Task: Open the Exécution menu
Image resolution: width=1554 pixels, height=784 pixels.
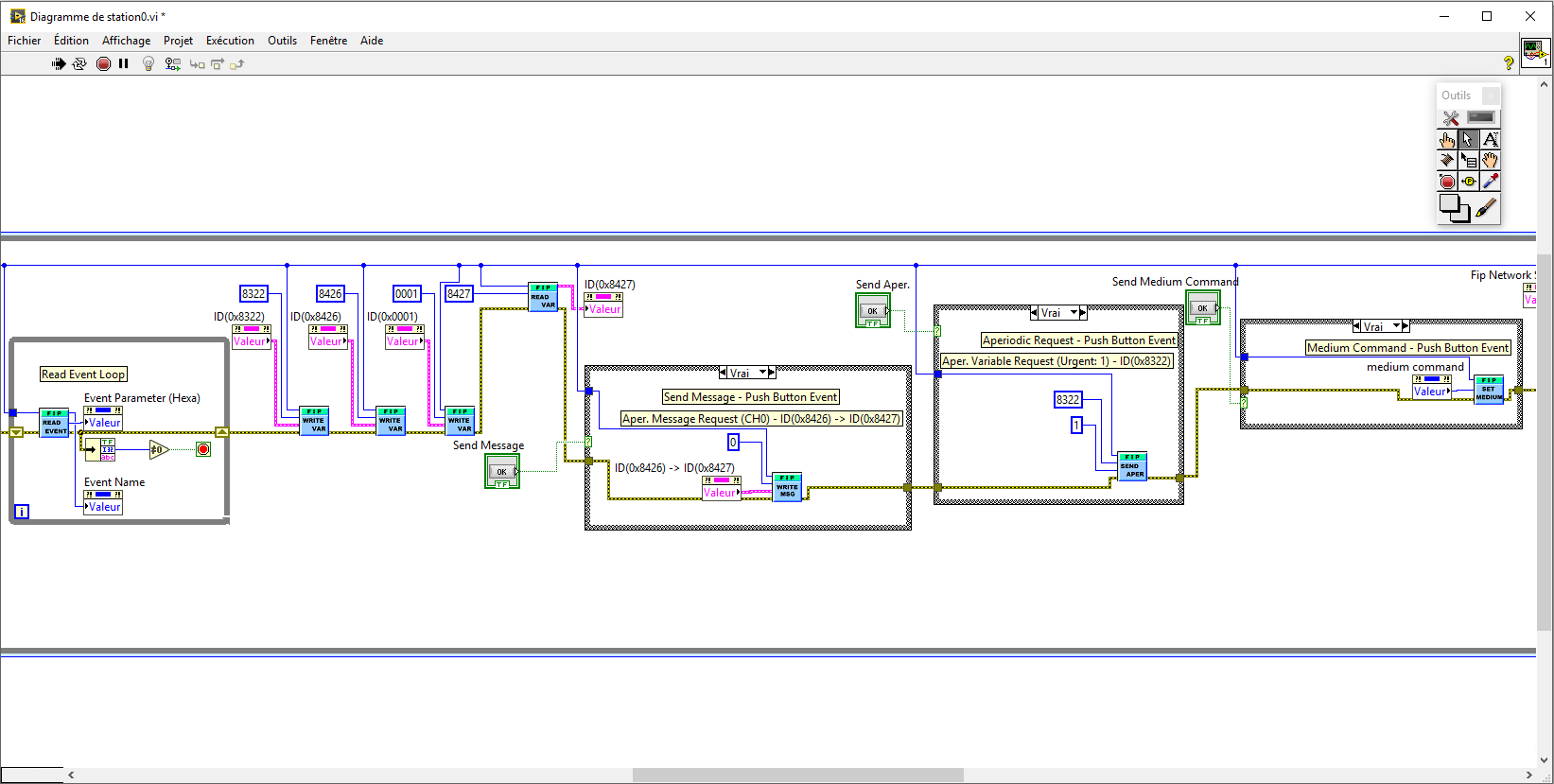Action: click(x=230, y=41)
